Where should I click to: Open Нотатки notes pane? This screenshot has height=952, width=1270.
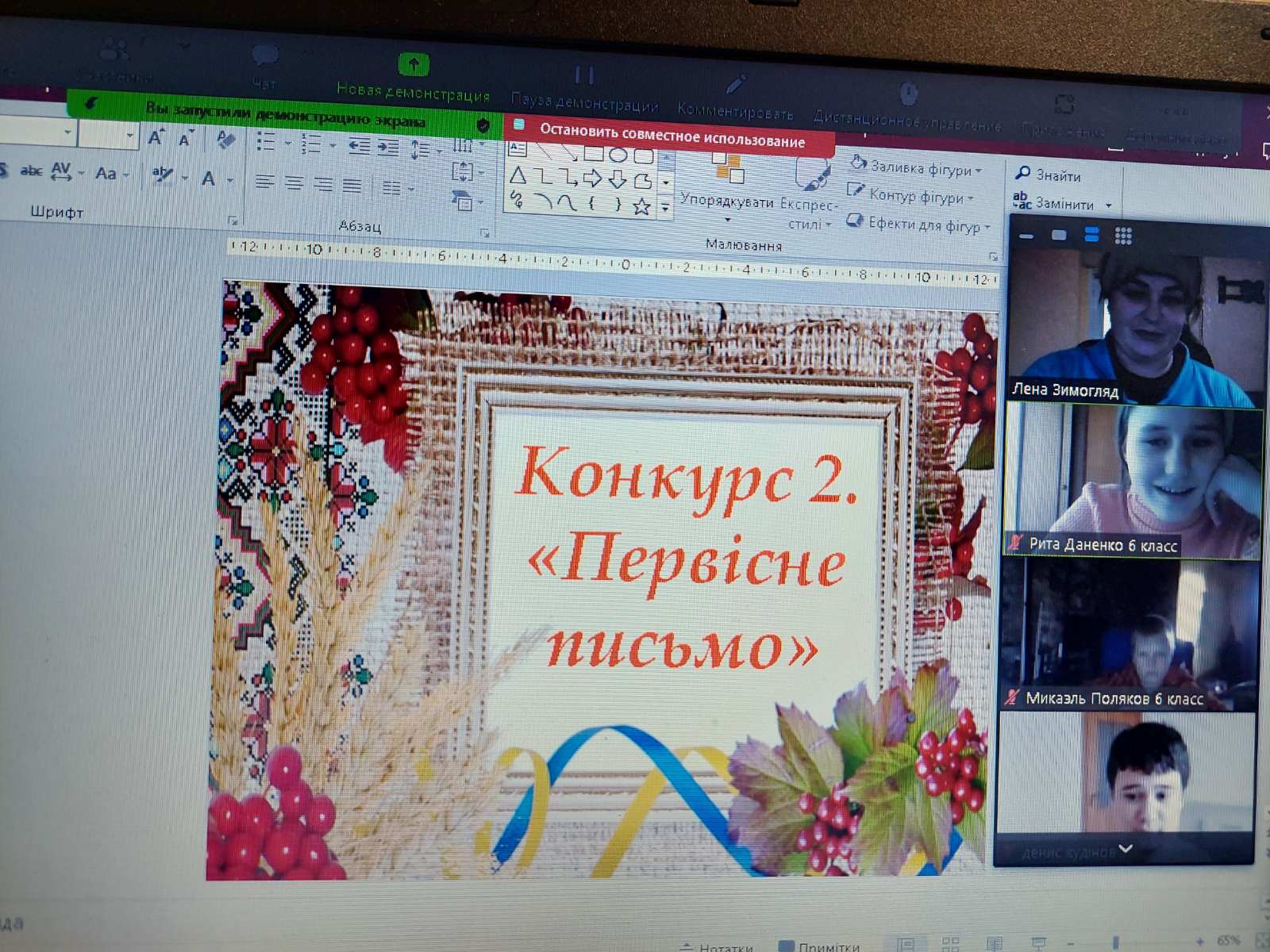(717, 947)
